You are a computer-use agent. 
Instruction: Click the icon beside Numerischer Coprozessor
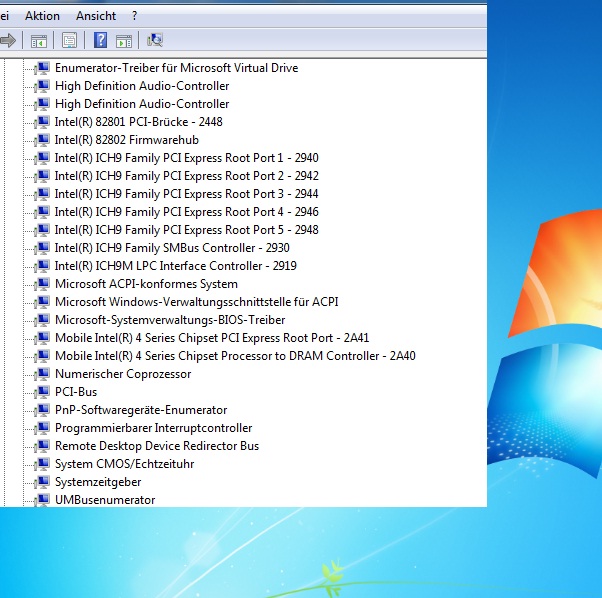point(42,374)
